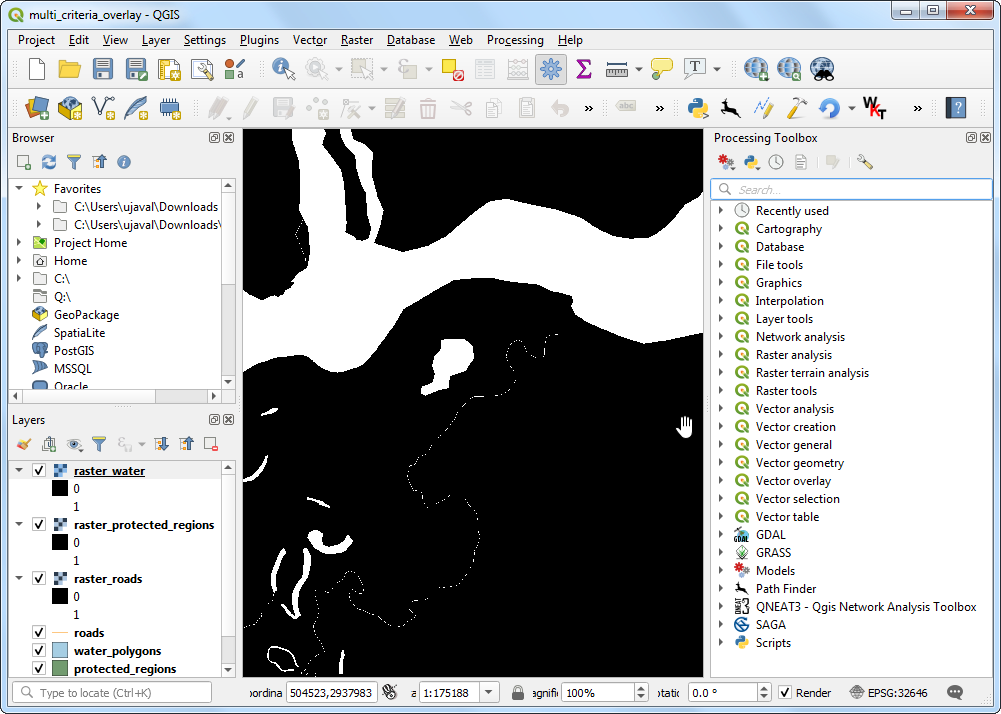This screenshot has height=714, width=1001.
Task: Click the water_polygons blue color swatch
Action: coord(59,651)
